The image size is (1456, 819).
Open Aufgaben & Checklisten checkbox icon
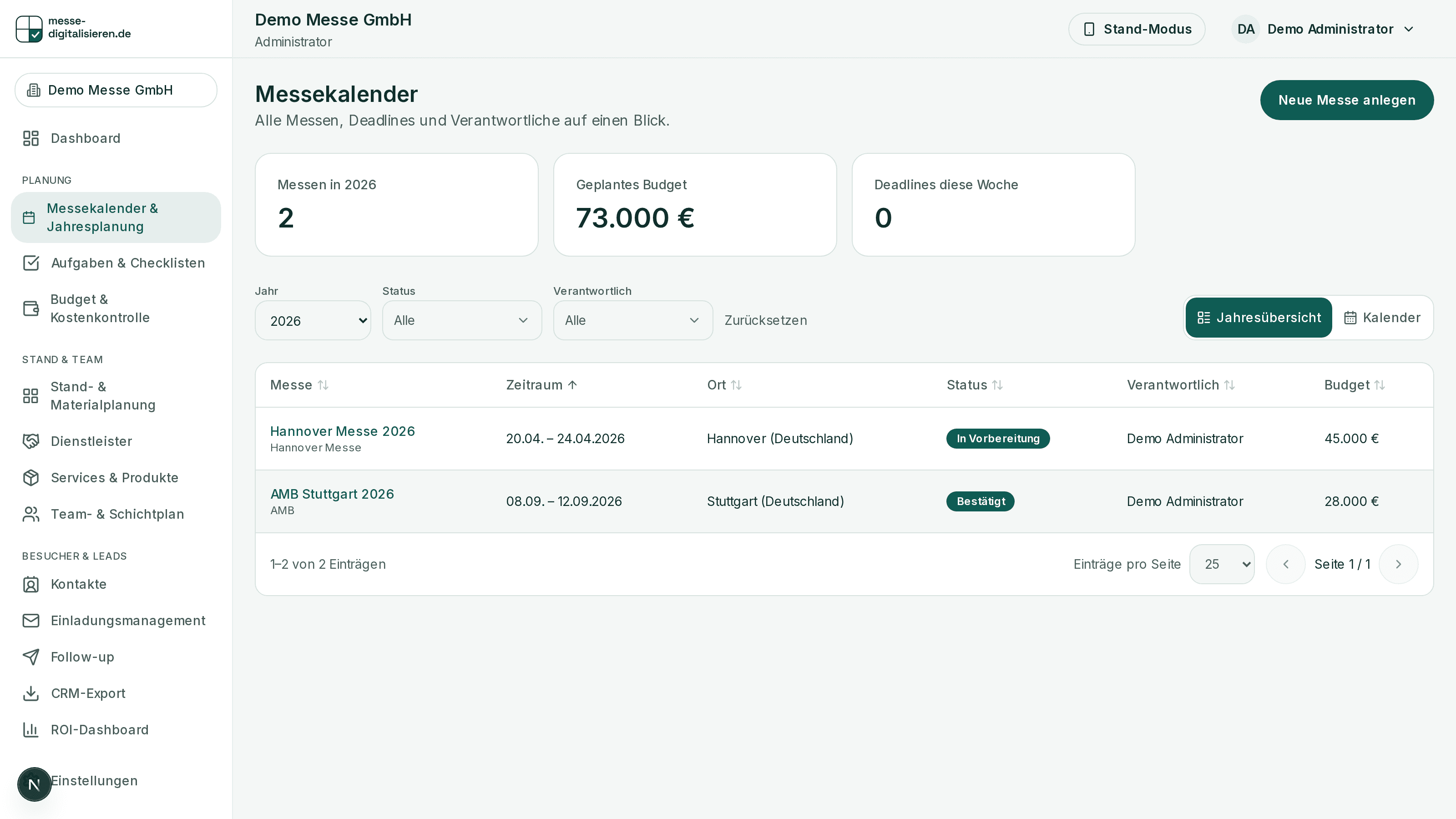coord(31,263)
